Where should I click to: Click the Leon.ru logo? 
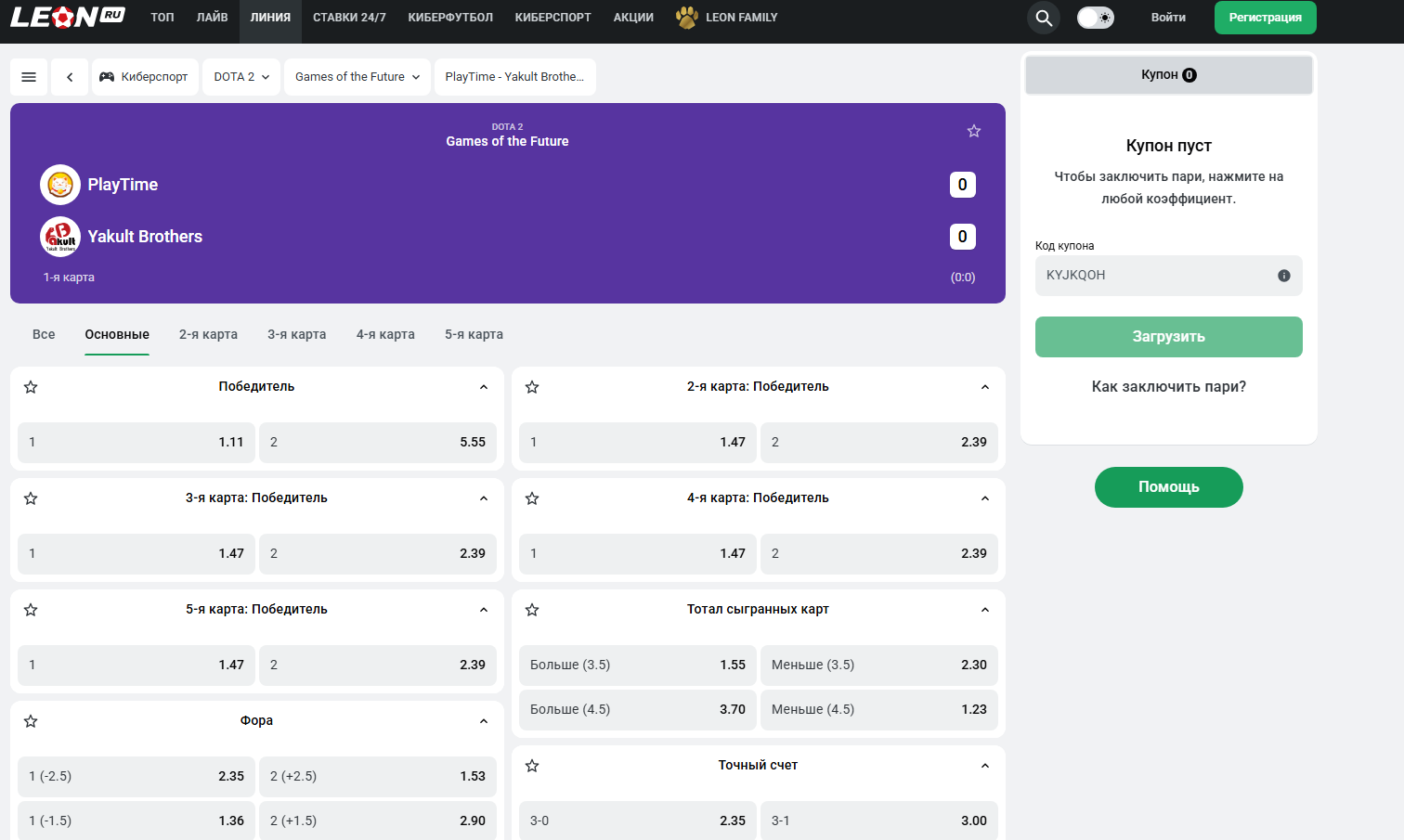tap(67, 17)
